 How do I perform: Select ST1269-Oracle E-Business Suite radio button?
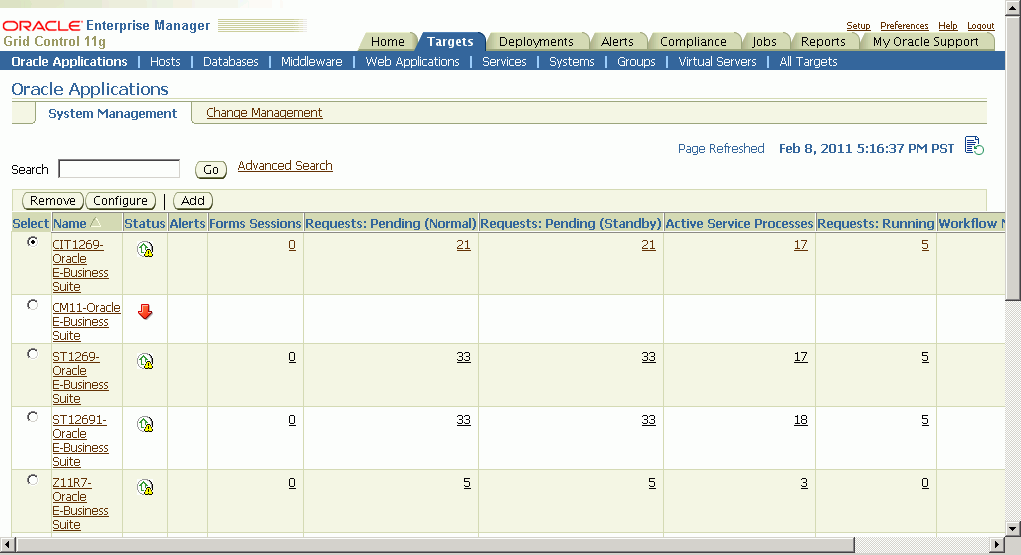point(33,353)
